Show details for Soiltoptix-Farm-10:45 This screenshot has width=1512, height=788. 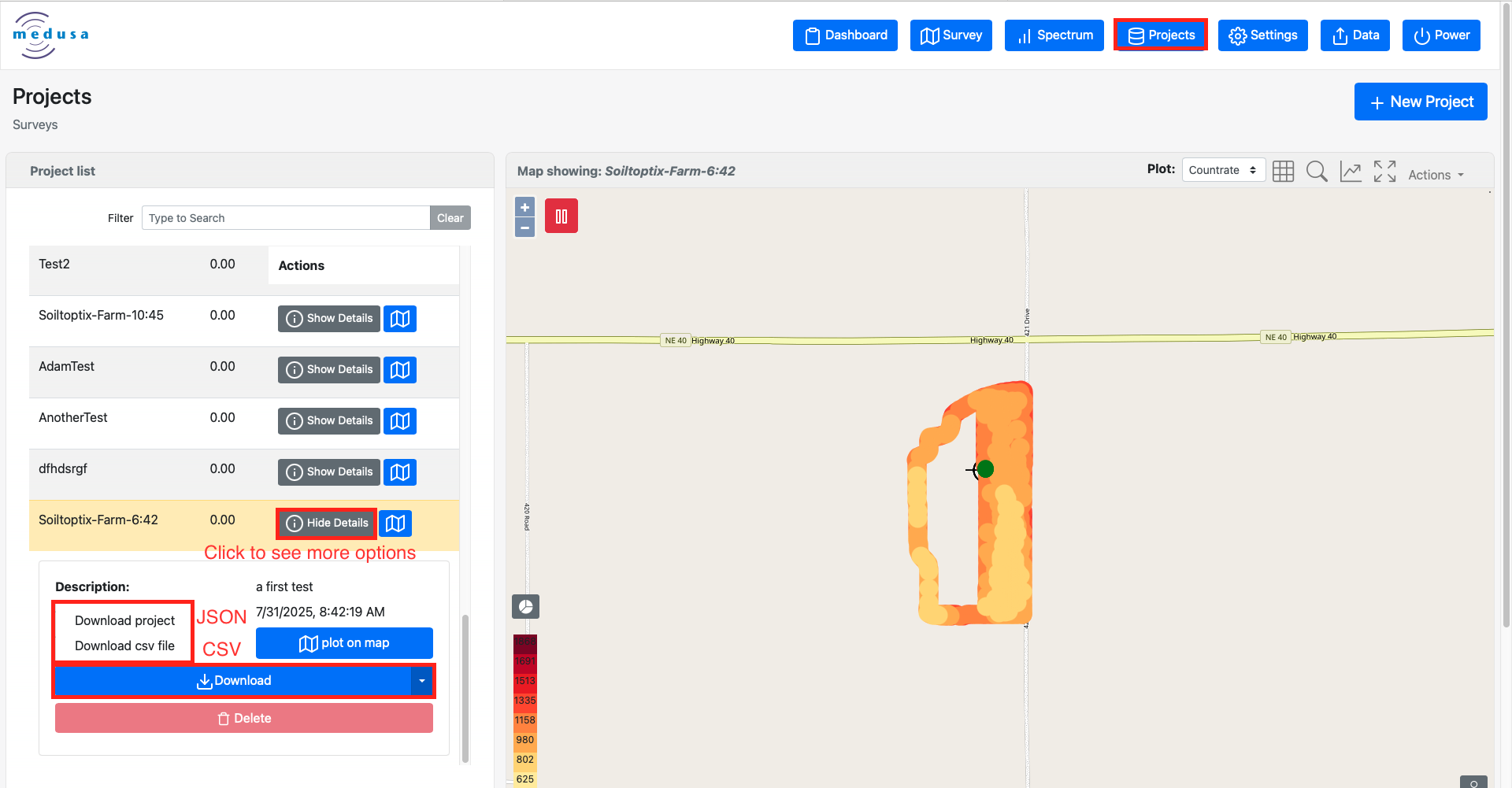point(329,319)
